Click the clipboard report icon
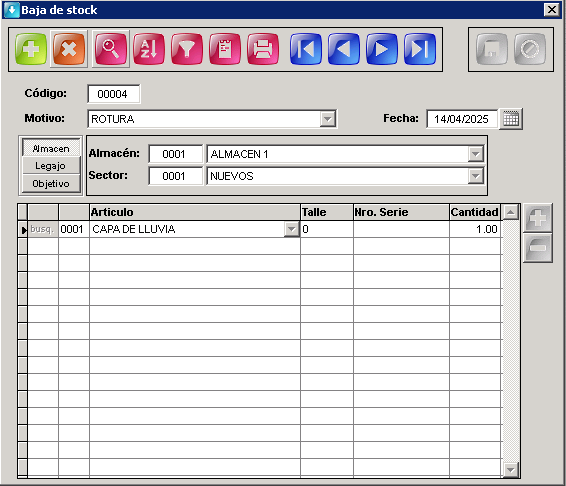Image resolution: width=566 pixels, height=486 pixels. tap(225, 49)
